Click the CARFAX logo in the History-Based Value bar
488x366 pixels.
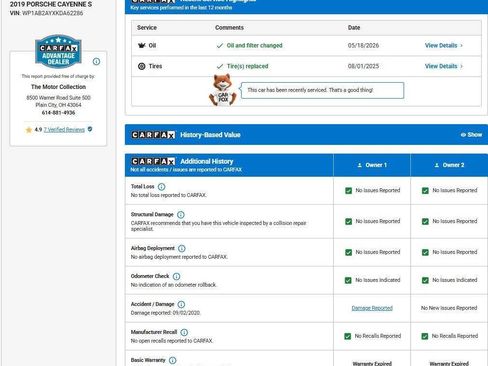pos(153,135)
